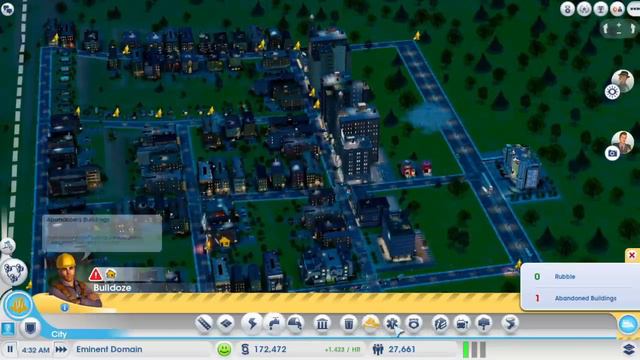640x360 pixels.
Task: Click the 4:32 AM clock
Action: 36,350
